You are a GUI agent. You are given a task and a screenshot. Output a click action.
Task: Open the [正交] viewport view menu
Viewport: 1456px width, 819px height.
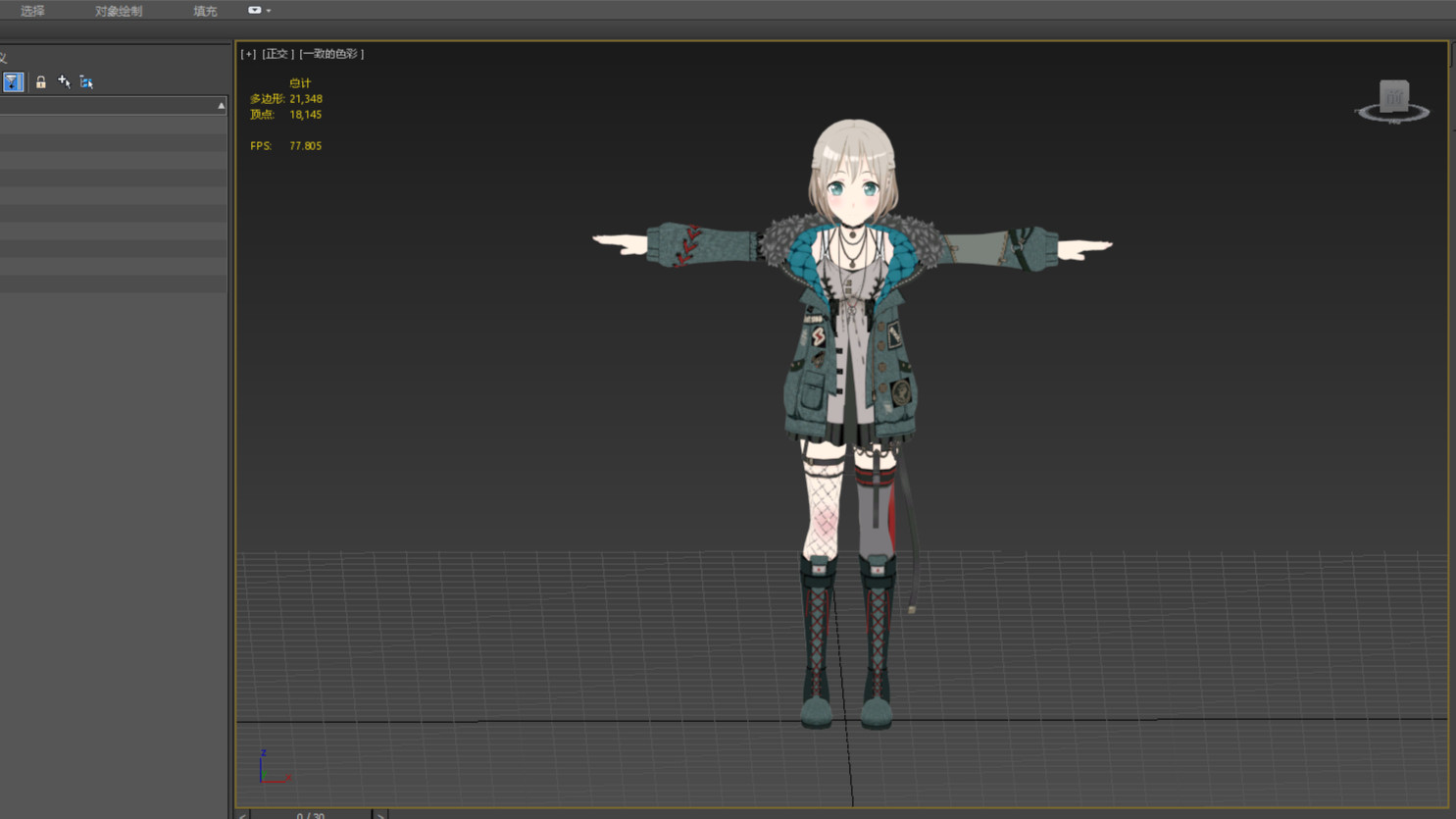277,54
